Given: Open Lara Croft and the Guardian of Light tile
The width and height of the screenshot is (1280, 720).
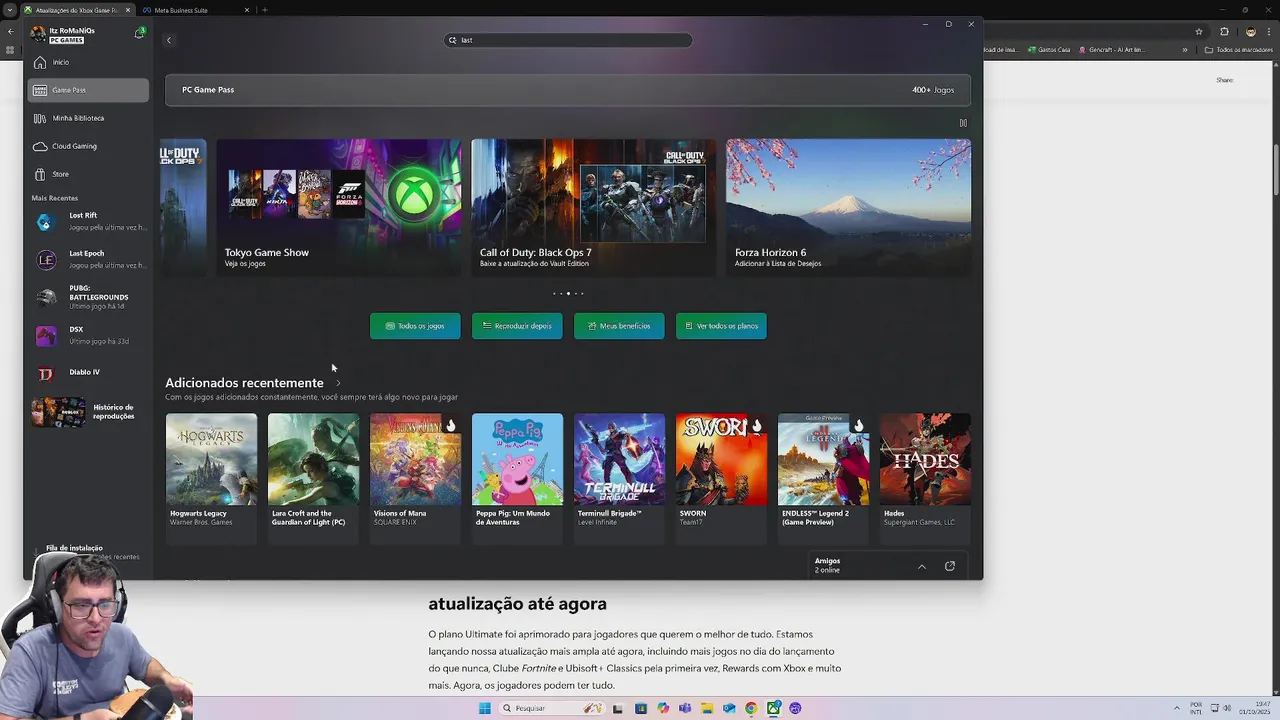Looking at the screenshot, I should pos(313,478).
